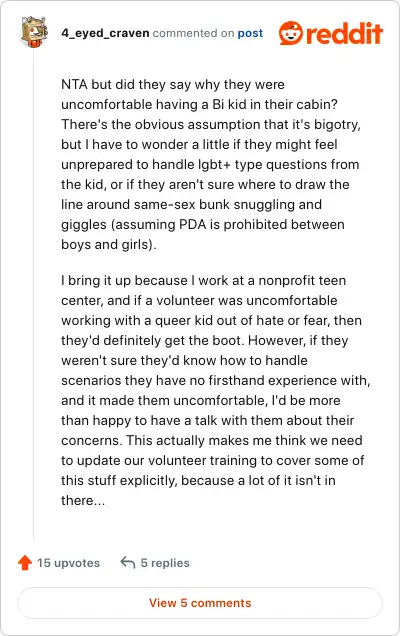Click the 4_eyed_craven user avatar
This screenshot has height=636, width=400.
click(34, 32)
